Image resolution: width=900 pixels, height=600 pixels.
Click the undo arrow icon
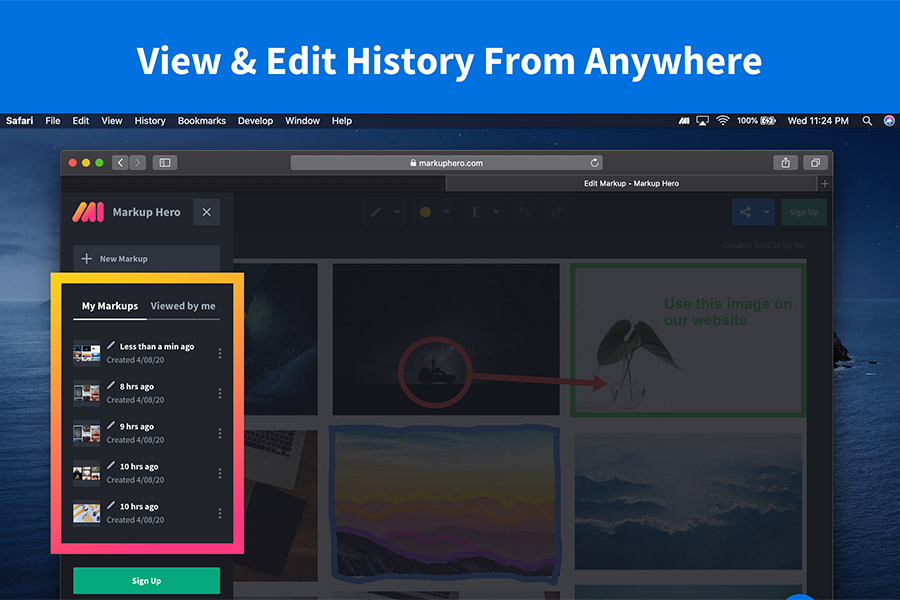click(x=524, y=212)
